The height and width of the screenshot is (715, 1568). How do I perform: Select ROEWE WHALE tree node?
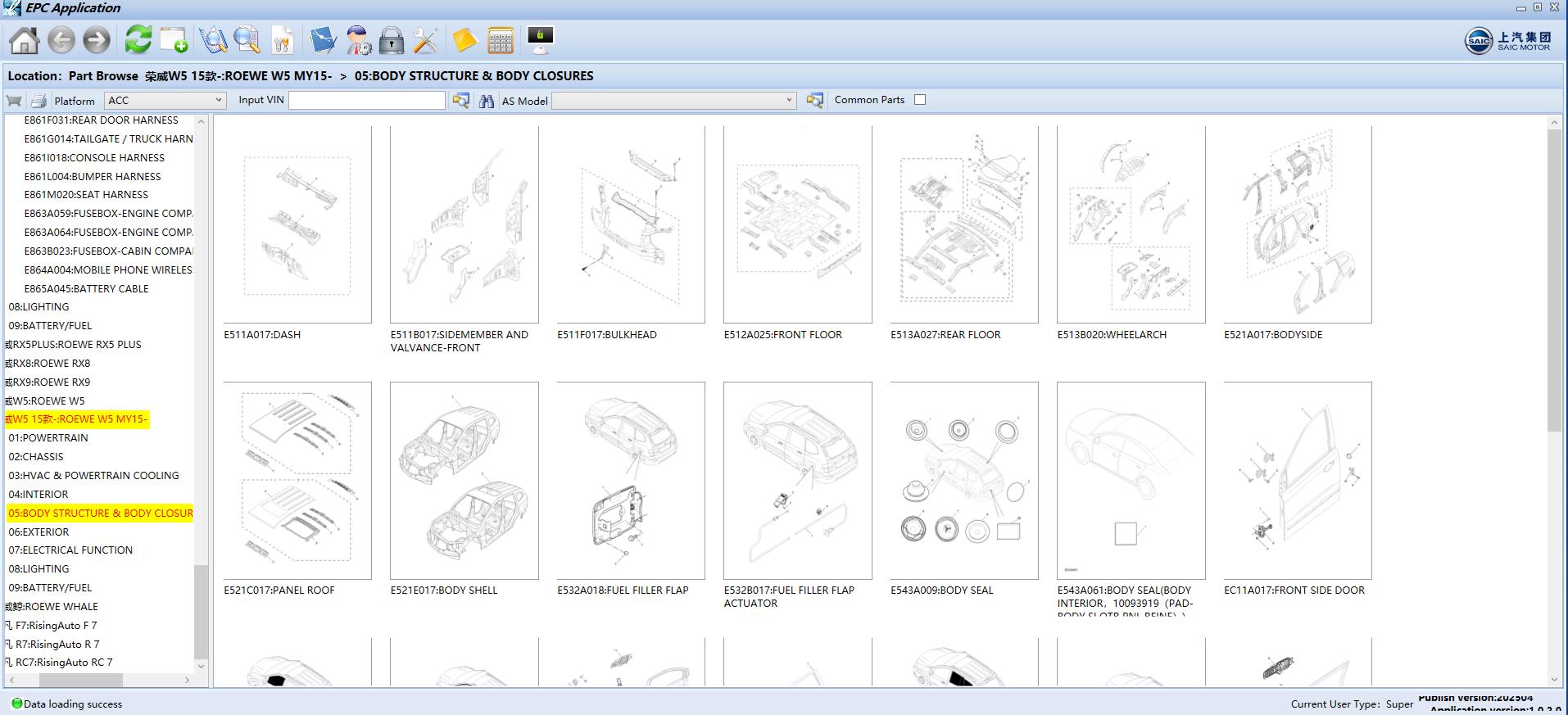pos(52,607)
